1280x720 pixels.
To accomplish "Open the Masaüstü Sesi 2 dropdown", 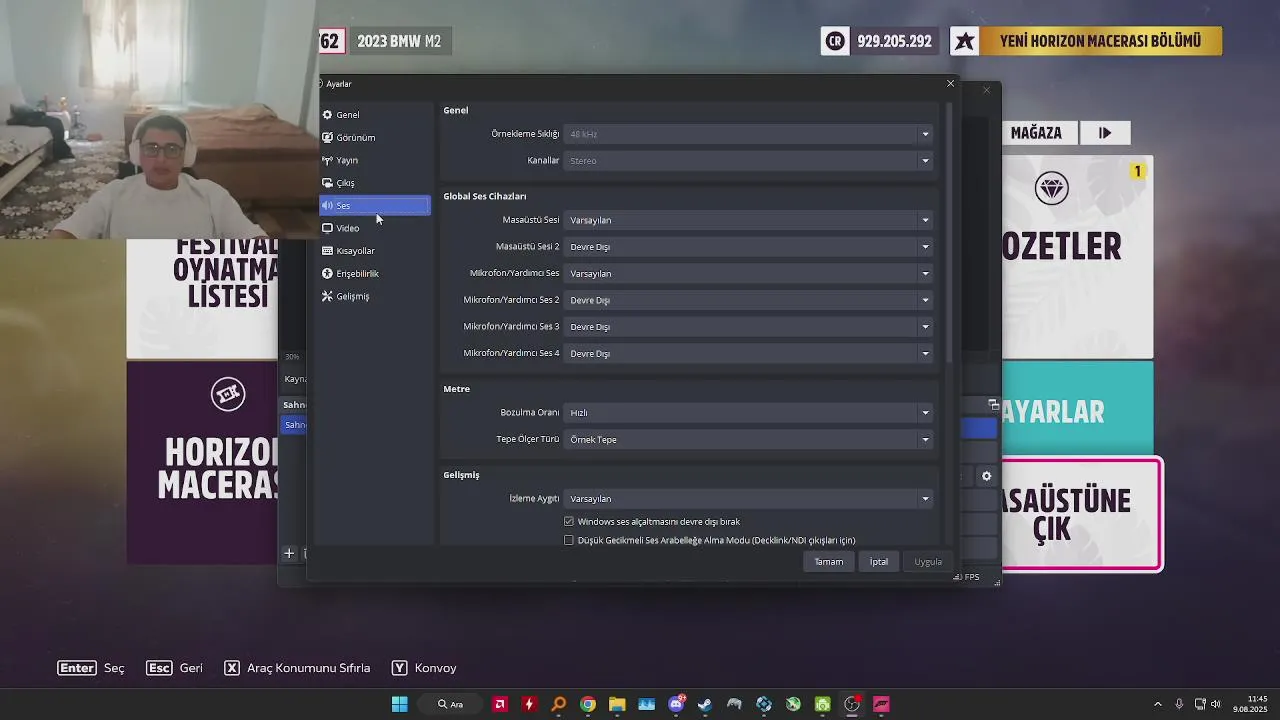I will [748, 247].
